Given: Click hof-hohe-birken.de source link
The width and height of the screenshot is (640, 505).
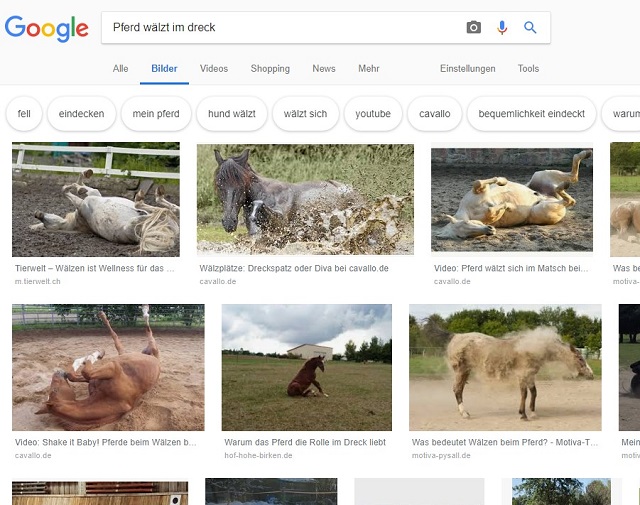Looking at the screenshot, I should point(258,455).
